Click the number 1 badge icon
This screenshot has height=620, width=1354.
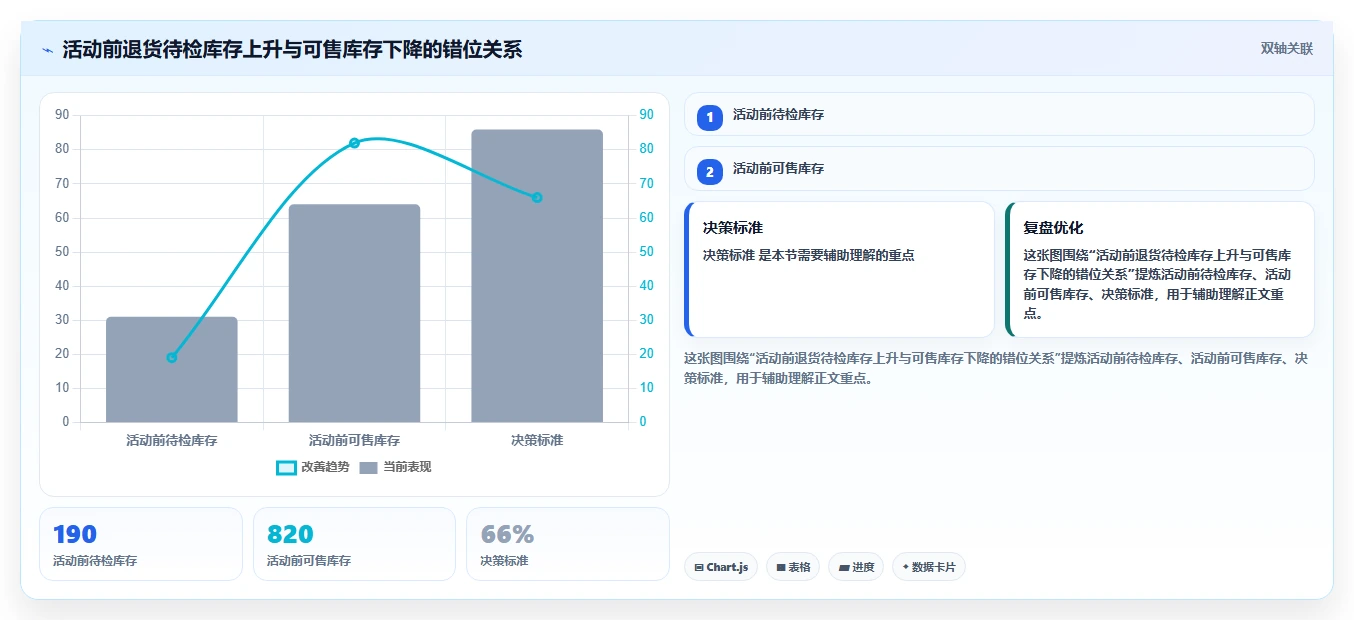pos(710,118)
